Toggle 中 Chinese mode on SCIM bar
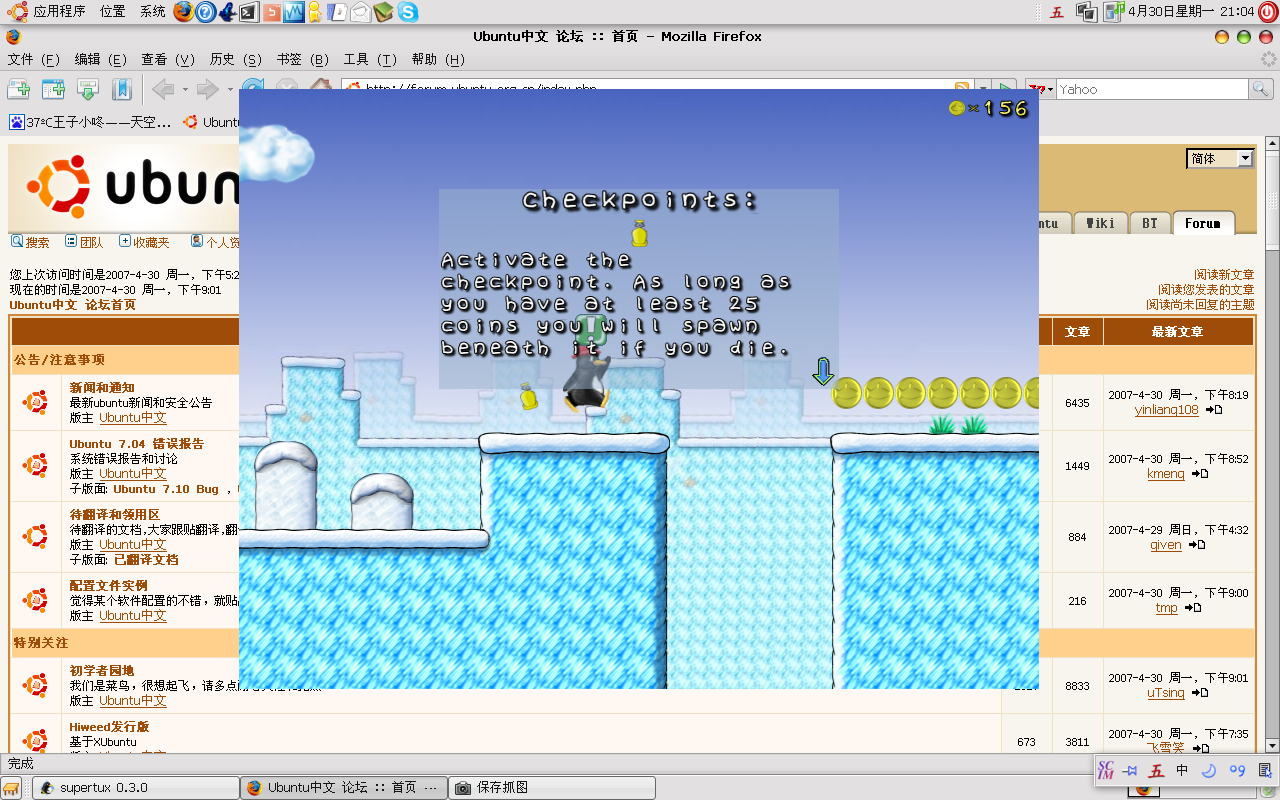 (1182, 771)
